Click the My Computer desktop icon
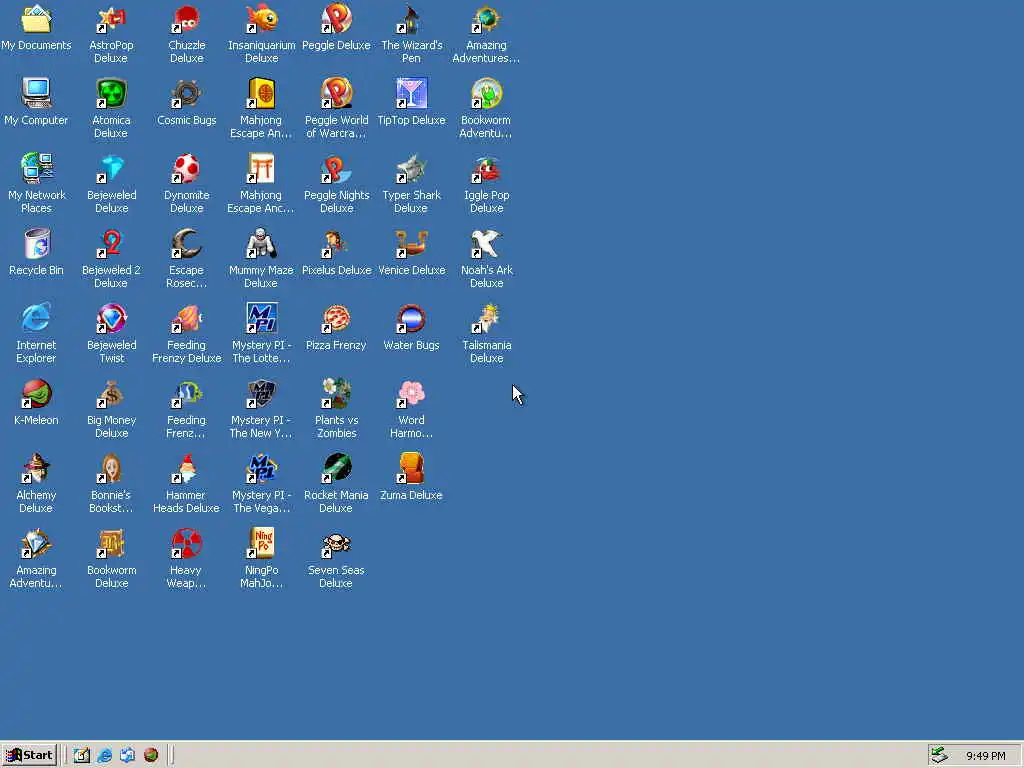The image size is (1024, 768). 36,94
